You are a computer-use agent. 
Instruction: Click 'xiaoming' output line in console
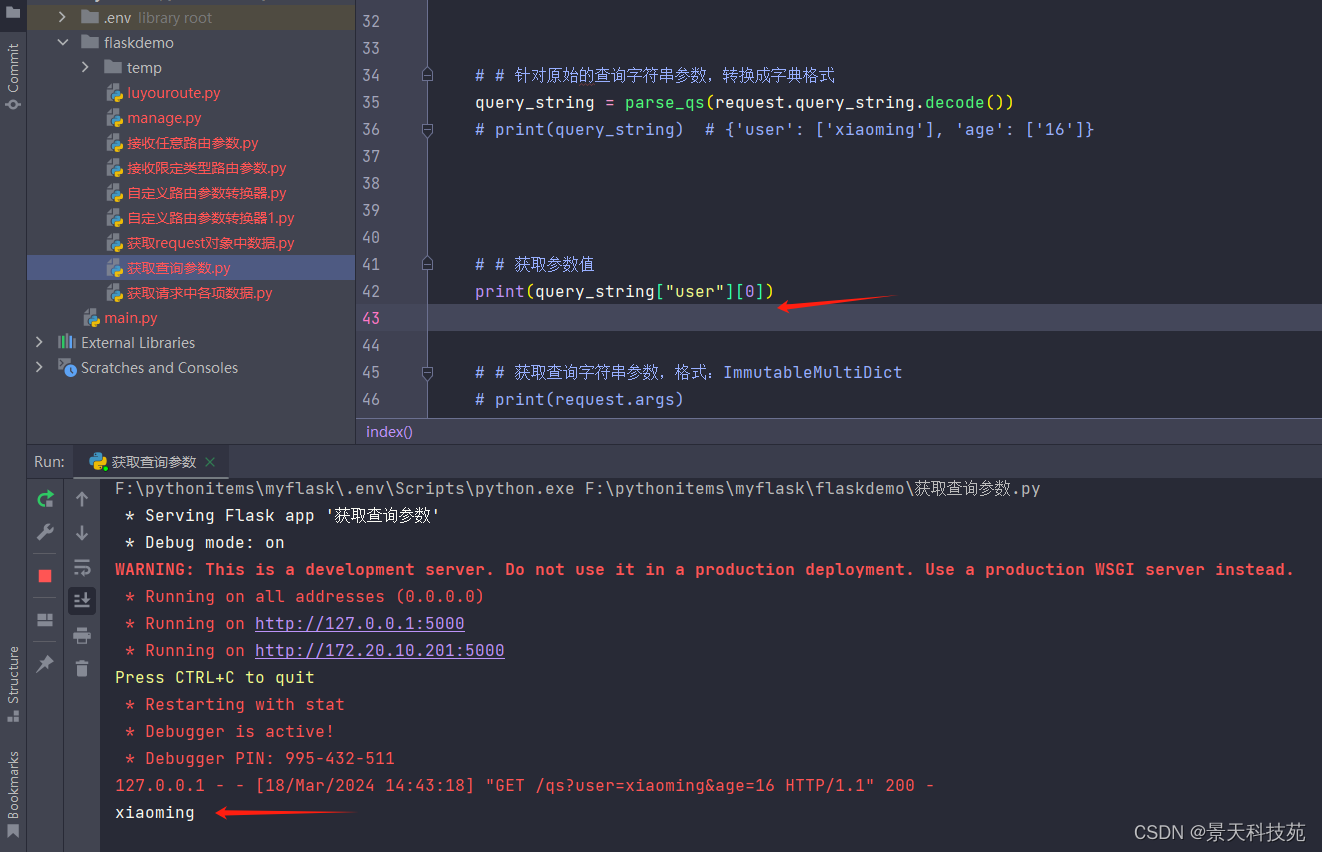click(155, 812)
